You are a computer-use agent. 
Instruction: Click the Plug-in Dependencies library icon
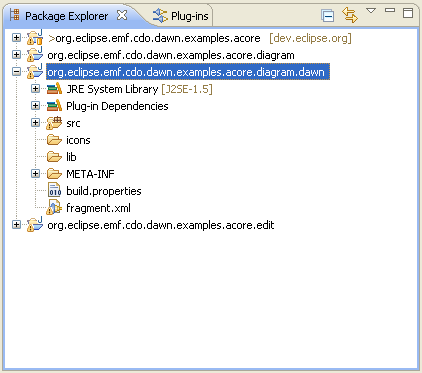(54, 105)
